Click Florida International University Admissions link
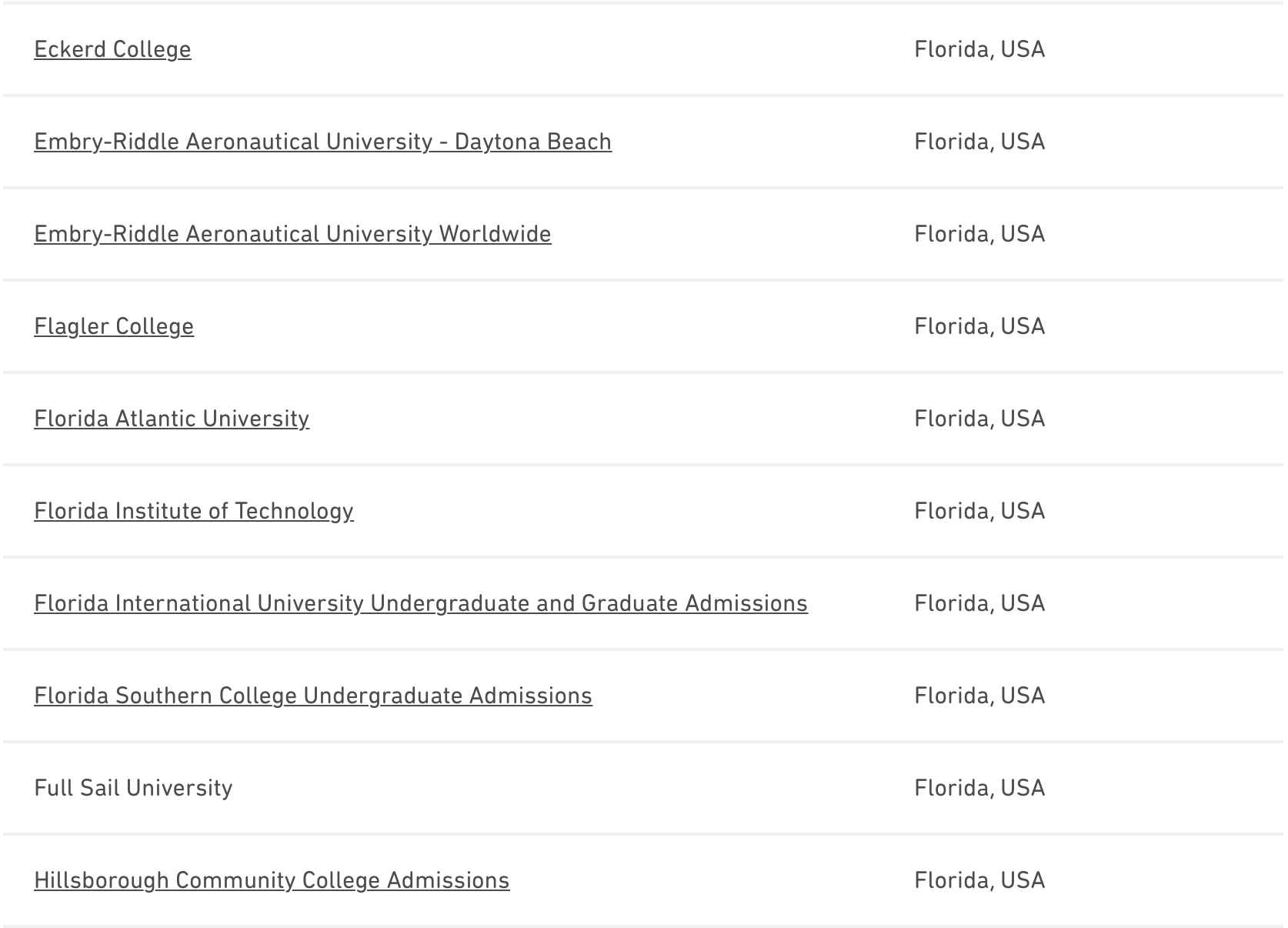 click(x=421, y=603)
